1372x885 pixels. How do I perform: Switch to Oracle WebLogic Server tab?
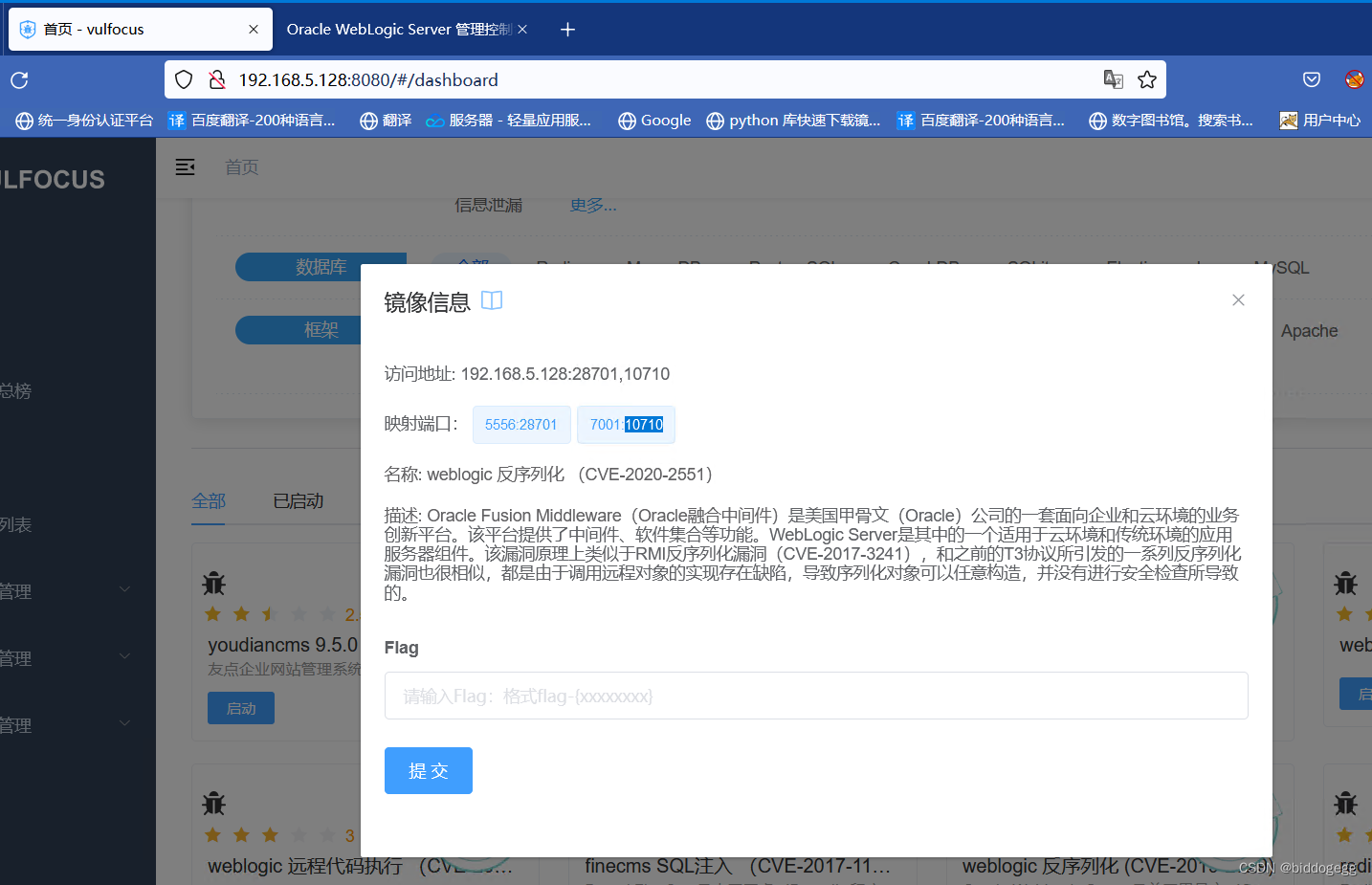[x=399, y=30]
